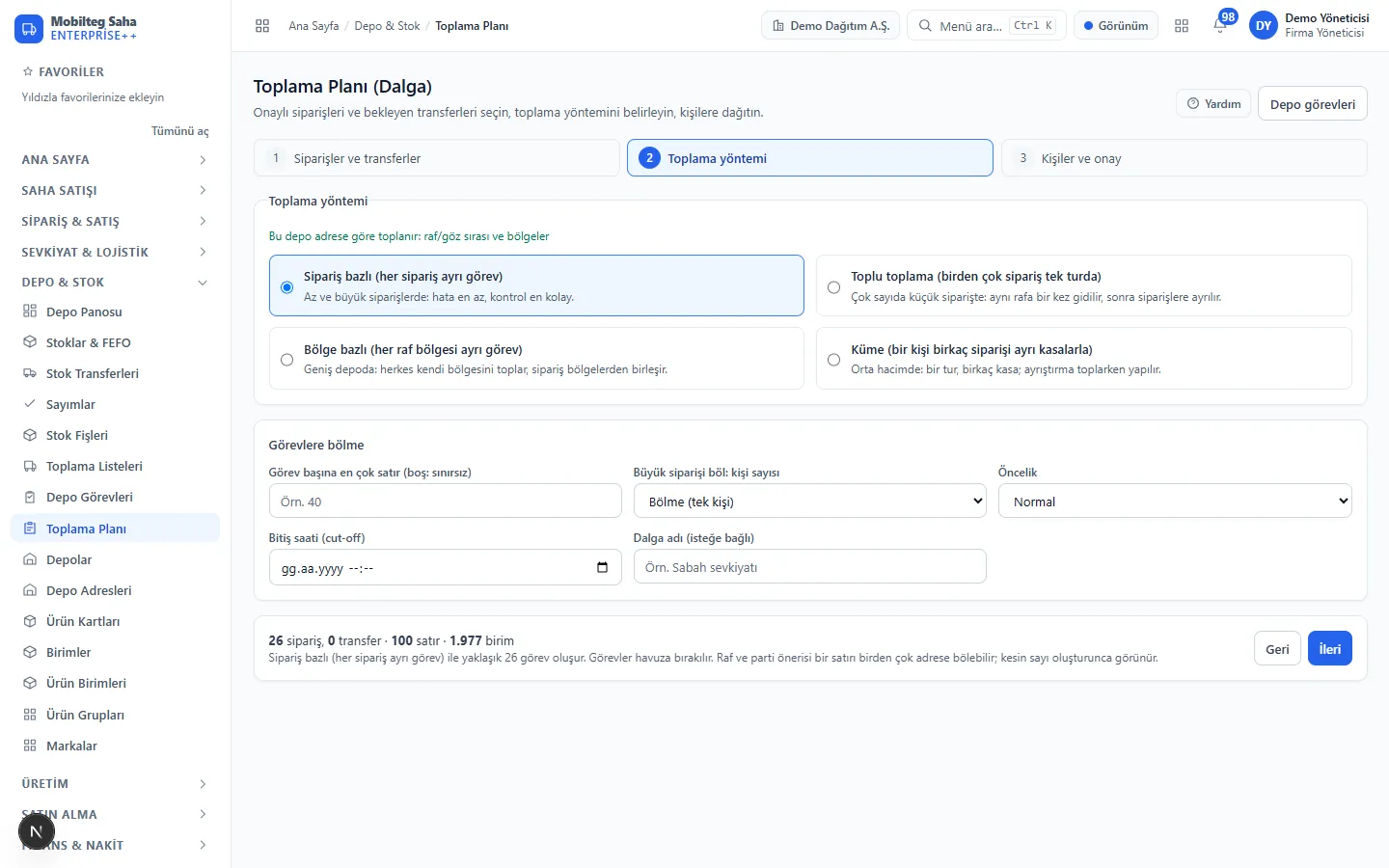
Task: Go to step 3 Kişiler ve onay
Action: tap(1184, 158)
